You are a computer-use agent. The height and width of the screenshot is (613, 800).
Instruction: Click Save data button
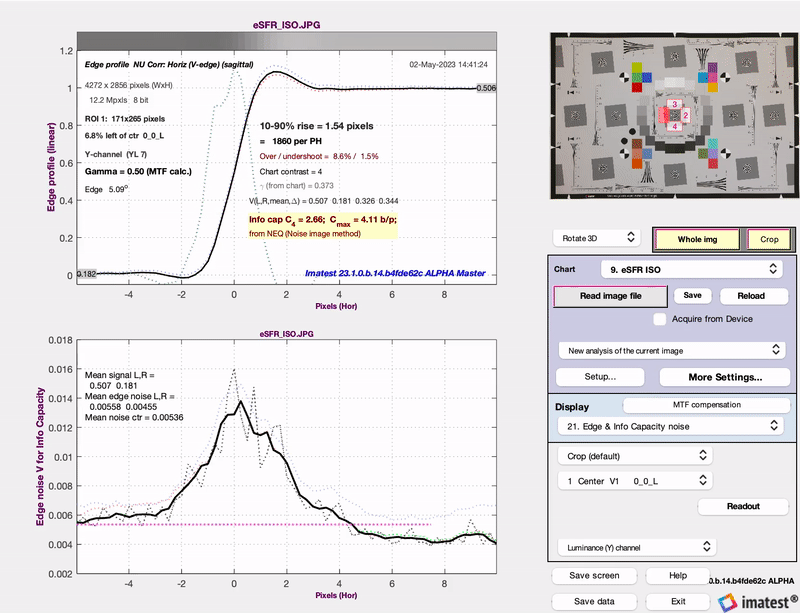click(x=594, y=601)
